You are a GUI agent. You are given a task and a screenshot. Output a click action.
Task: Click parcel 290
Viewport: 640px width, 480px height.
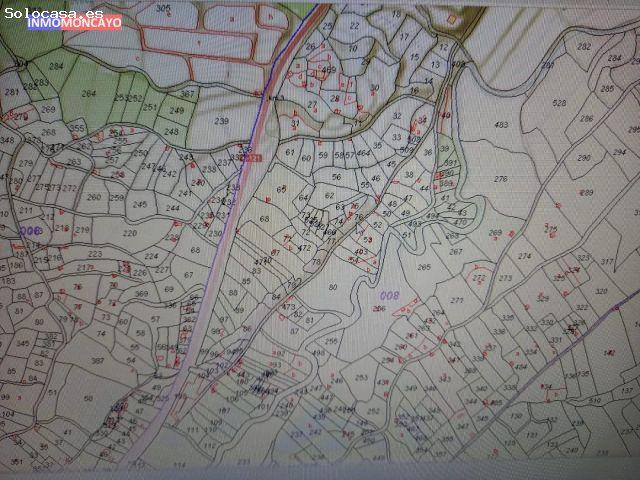point(584,158)
